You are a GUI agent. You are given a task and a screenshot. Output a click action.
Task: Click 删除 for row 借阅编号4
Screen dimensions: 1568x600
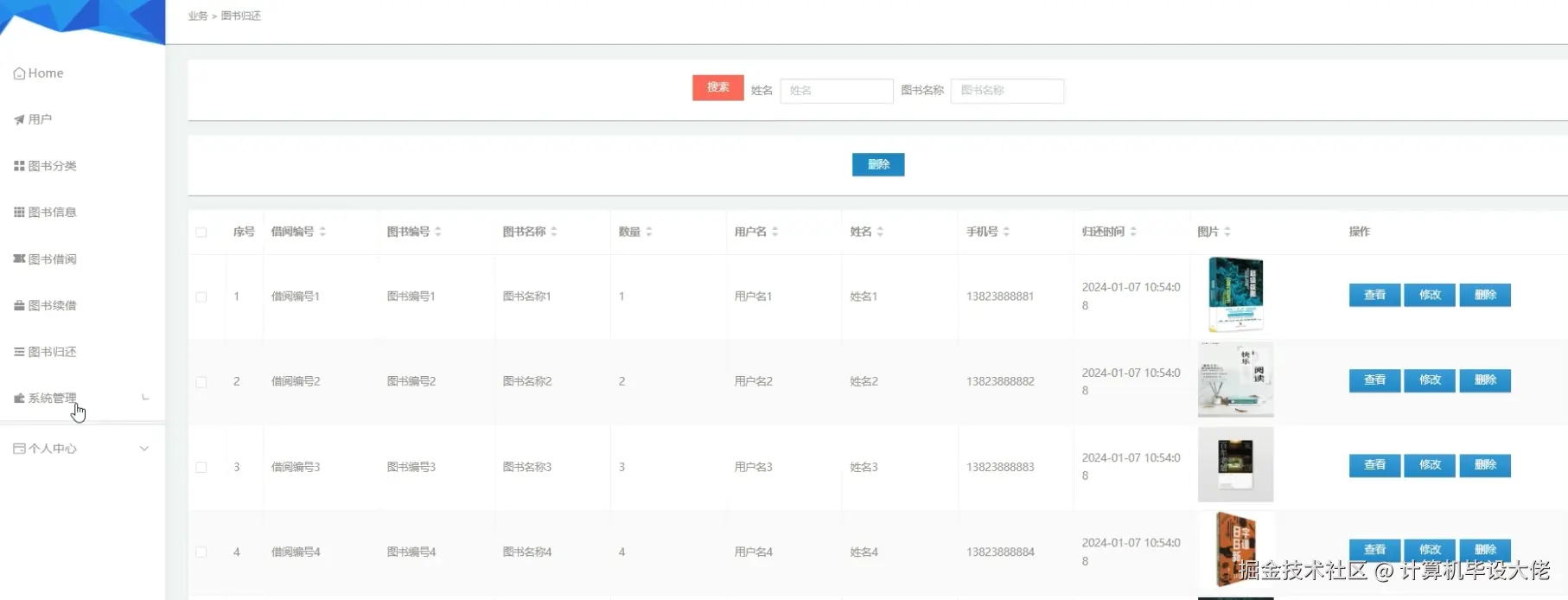tap(1485, 550)
